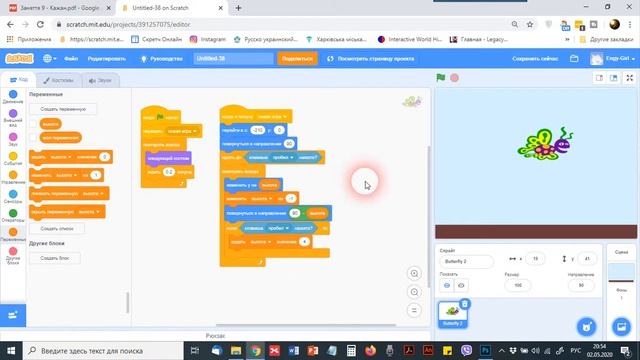Click Создать список button
The width and height of the screenshot is (640, 360).
57,229
